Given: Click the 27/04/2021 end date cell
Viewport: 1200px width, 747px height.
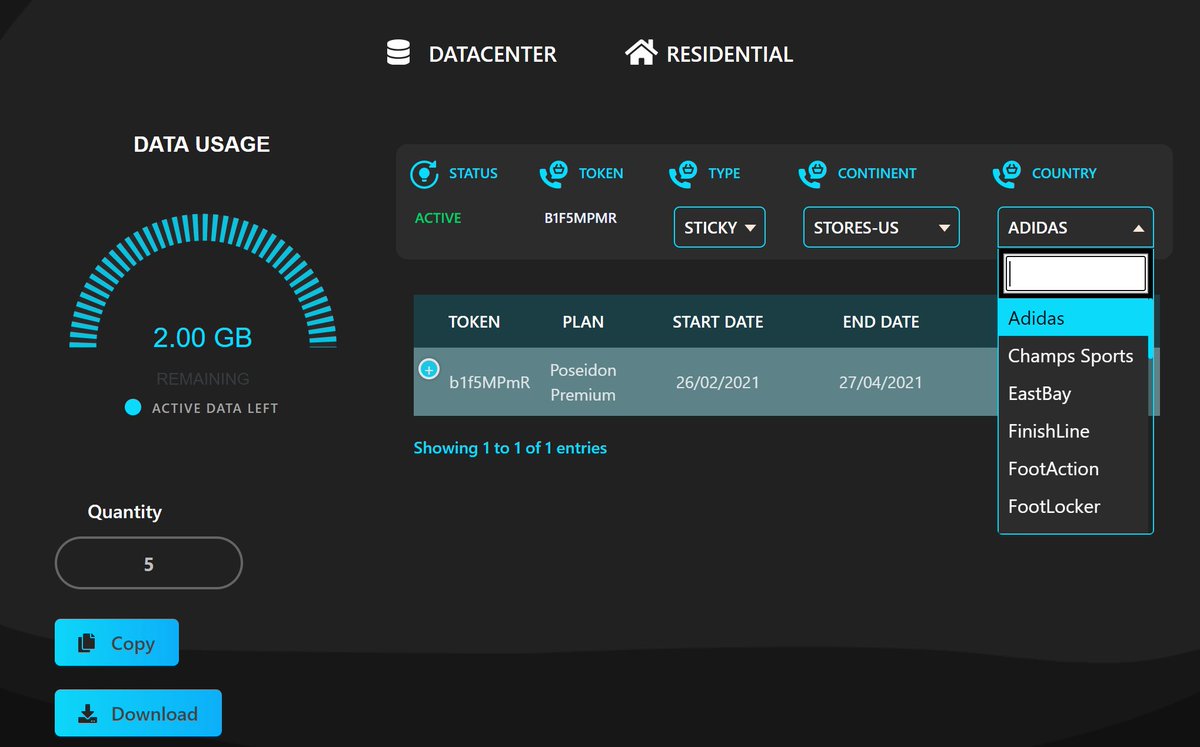Looking at the screenshot, I should [x=881, y=382].
